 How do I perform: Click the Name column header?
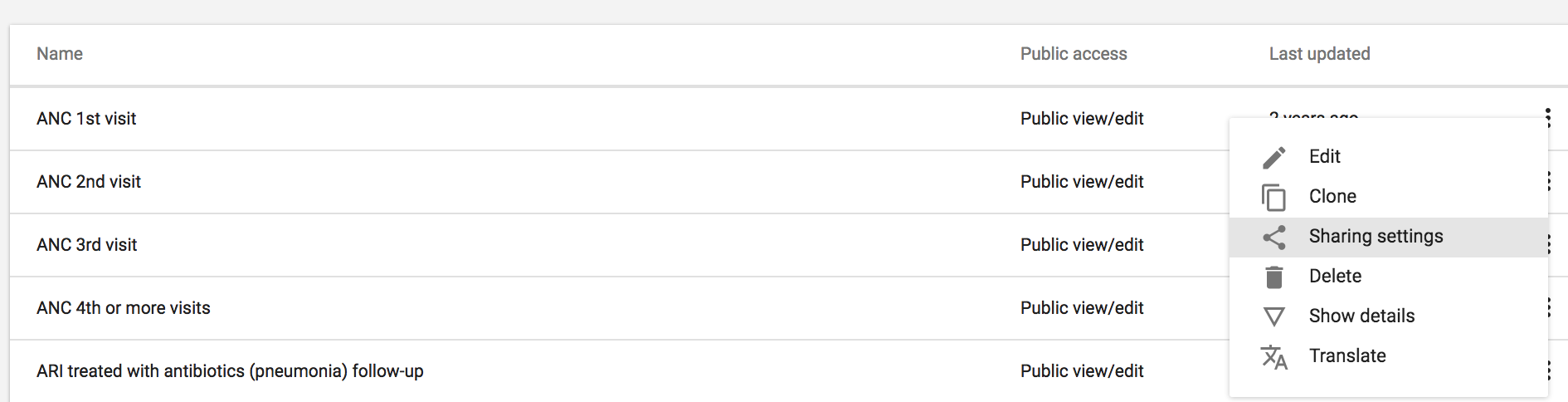[x=60, y=54]
